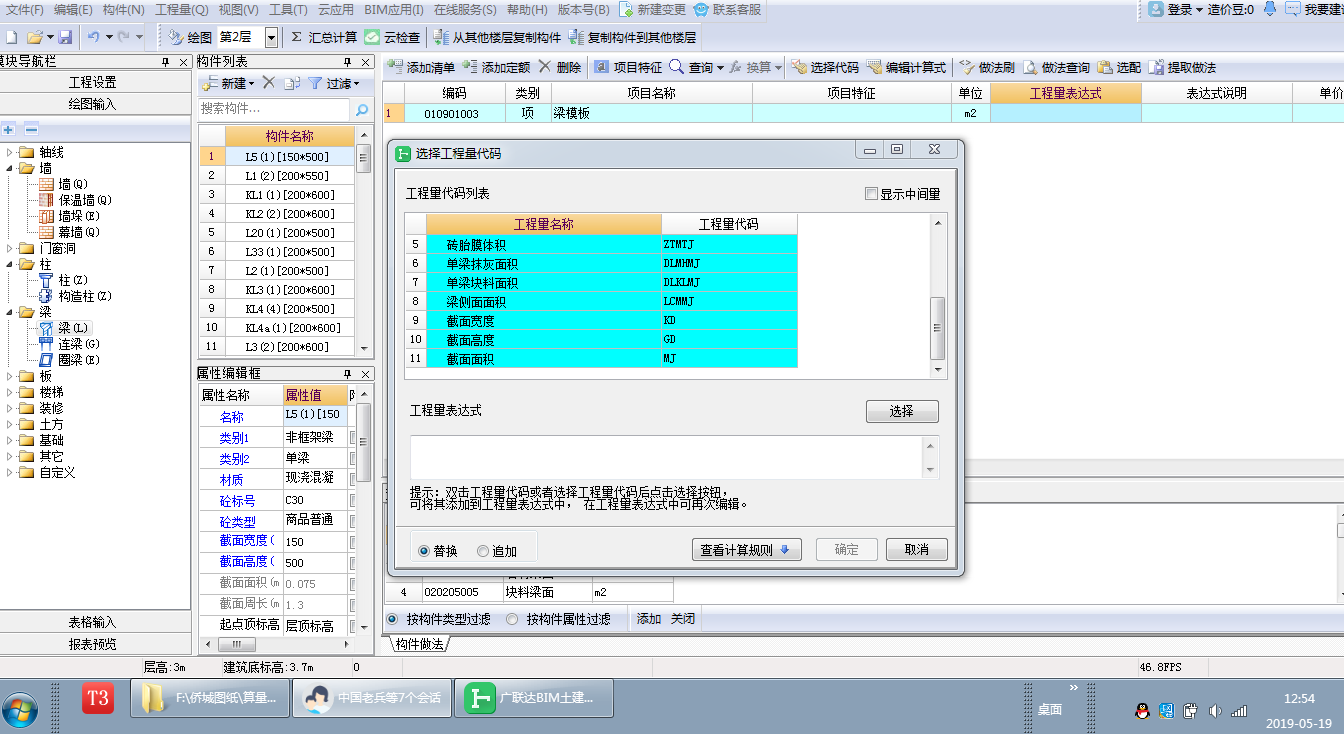This screenshot has width=1344, height=734.
Task: Toggle 显示中间量 checkbox
Action: 871,195
